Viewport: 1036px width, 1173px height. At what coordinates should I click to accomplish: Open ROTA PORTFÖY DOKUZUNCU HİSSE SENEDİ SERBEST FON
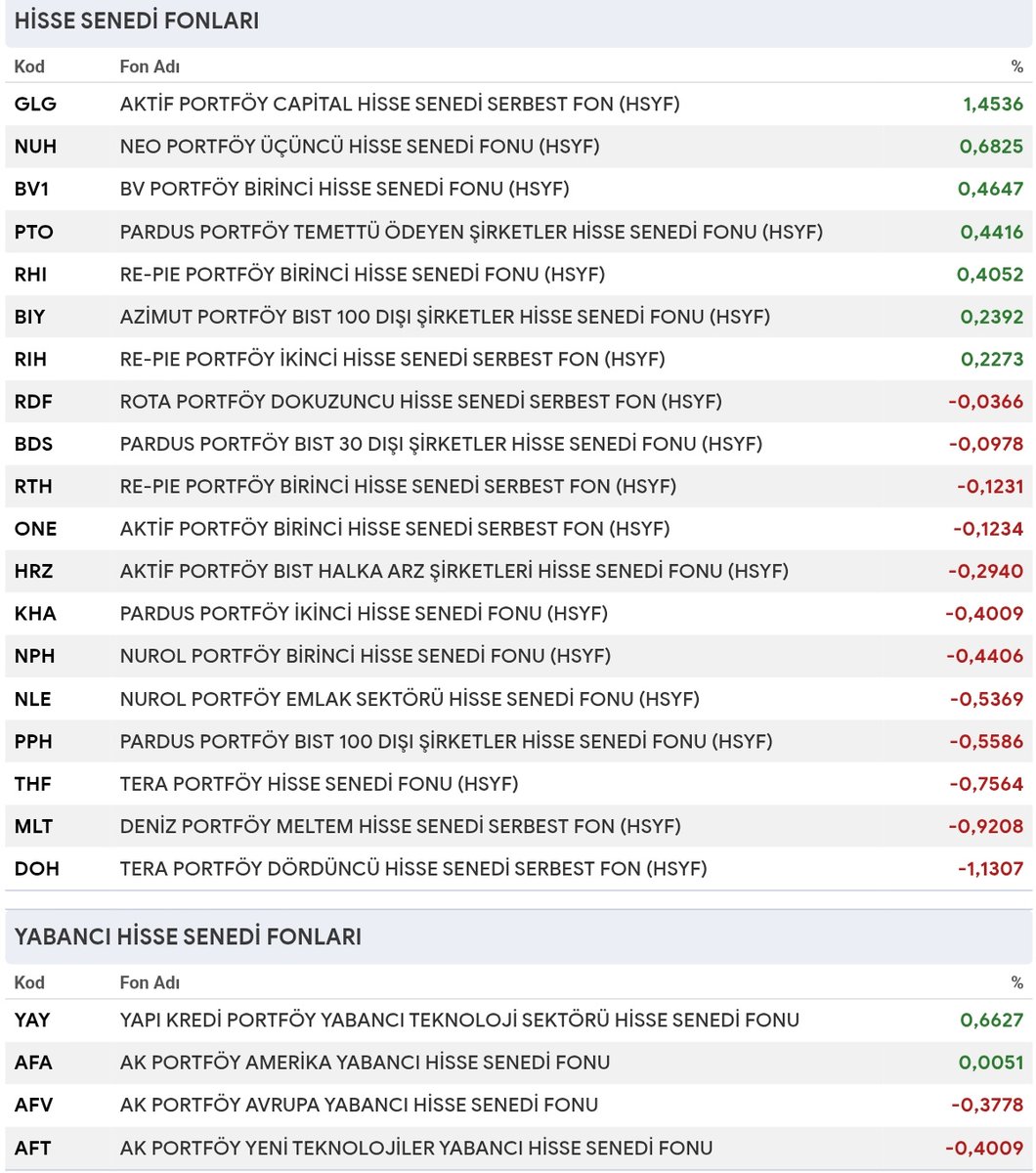[x=421, y=401]
